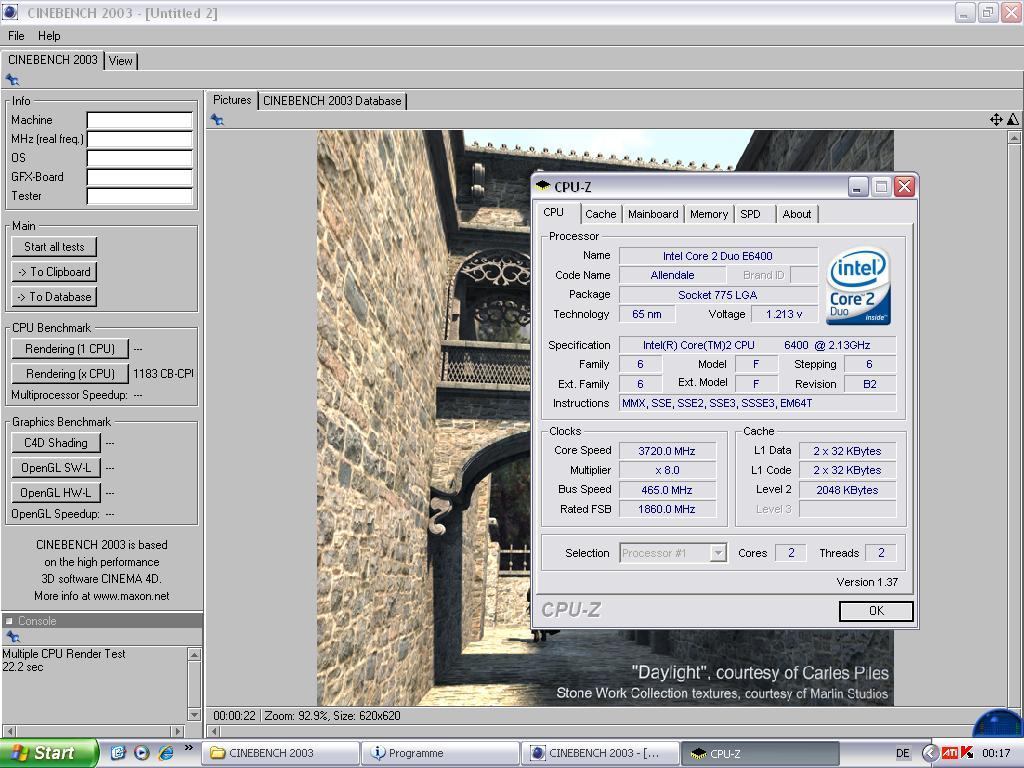Switch to the CPU-Z taskbar item
This screenshot has height=768, width=1024.
(761, 753)
